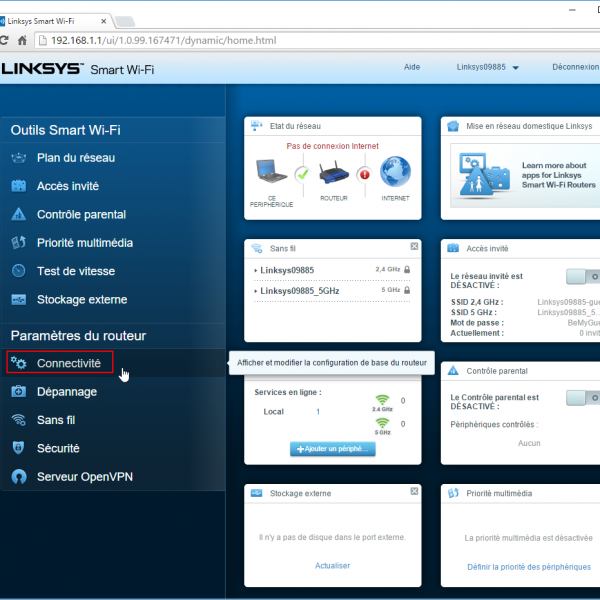Click the Actualiser link

pos(332,566)
